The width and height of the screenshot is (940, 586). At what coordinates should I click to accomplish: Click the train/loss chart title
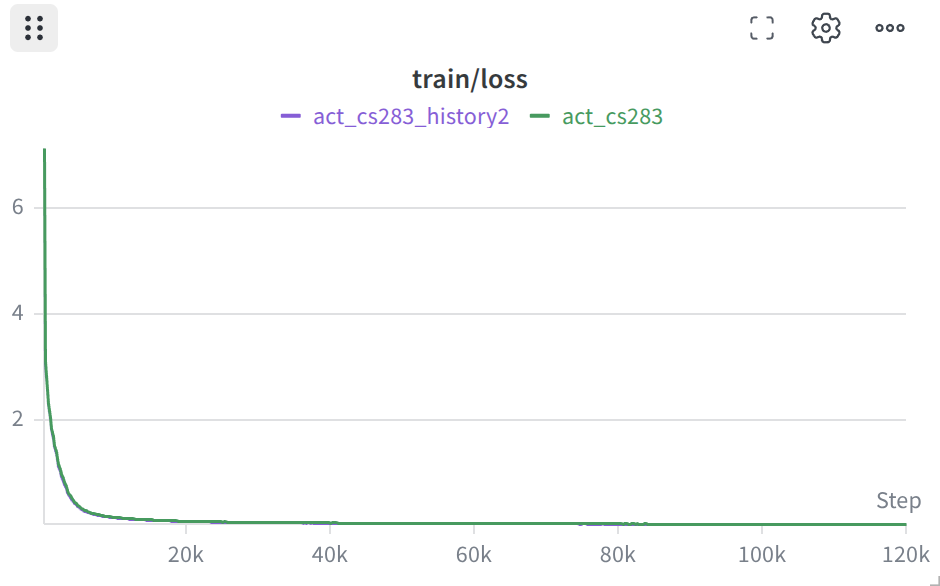[x=470, y=79]
